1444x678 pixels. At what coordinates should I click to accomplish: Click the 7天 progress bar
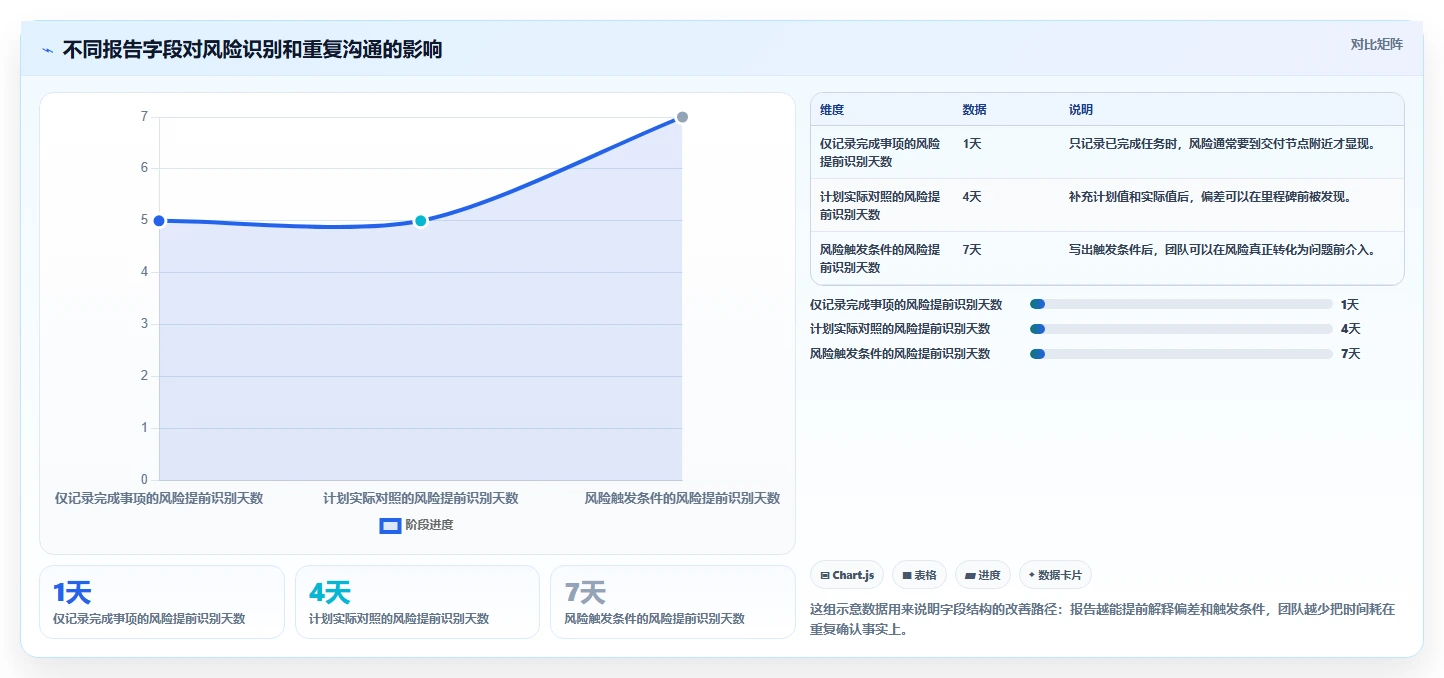(1181, 354)
